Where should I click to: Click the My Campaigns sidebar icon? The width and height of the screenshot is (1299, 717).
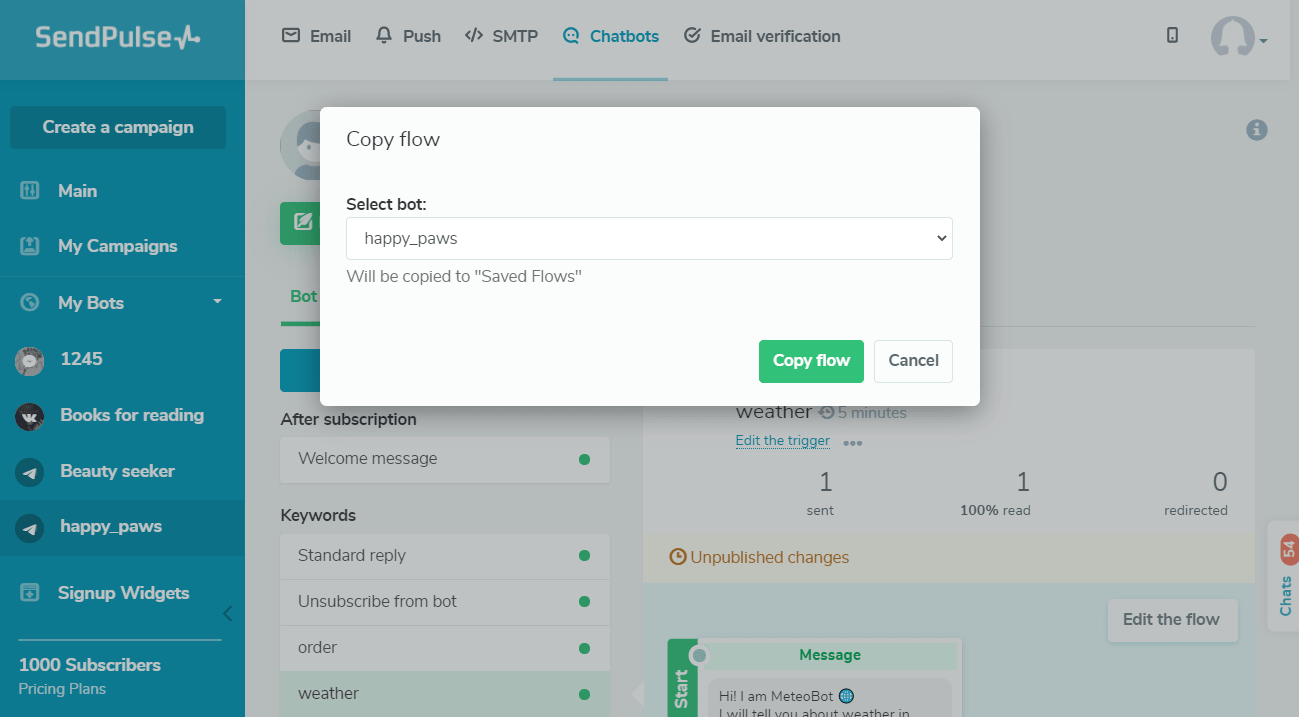30,246
